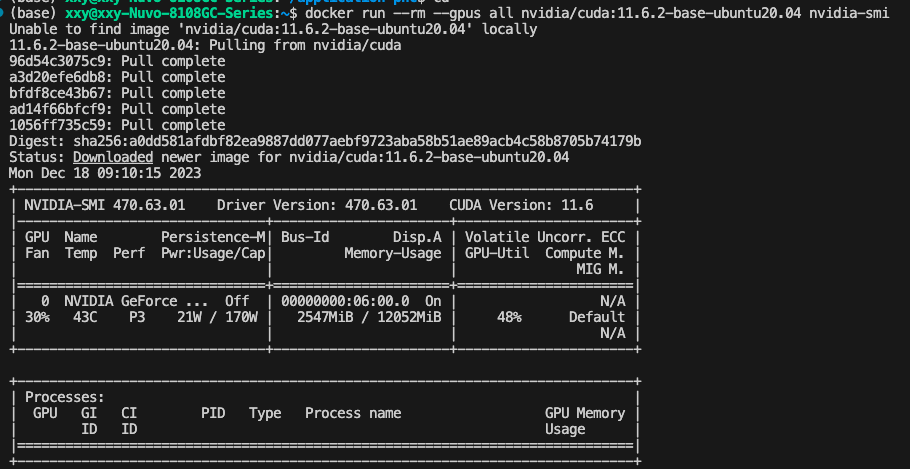Screen dimensions: 910x469
Task: Click layer '96d54c3075c9: Pull complete'
Action: tap(117, 62)
